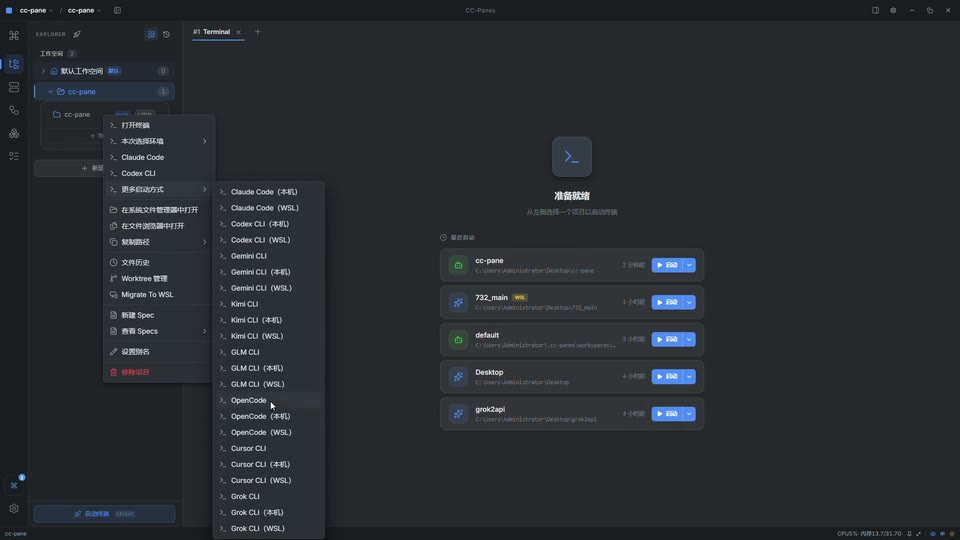Open launch options dropdown for 732_main
The width and height of the screenshot is (960, 540).
(x=689, y=302)
